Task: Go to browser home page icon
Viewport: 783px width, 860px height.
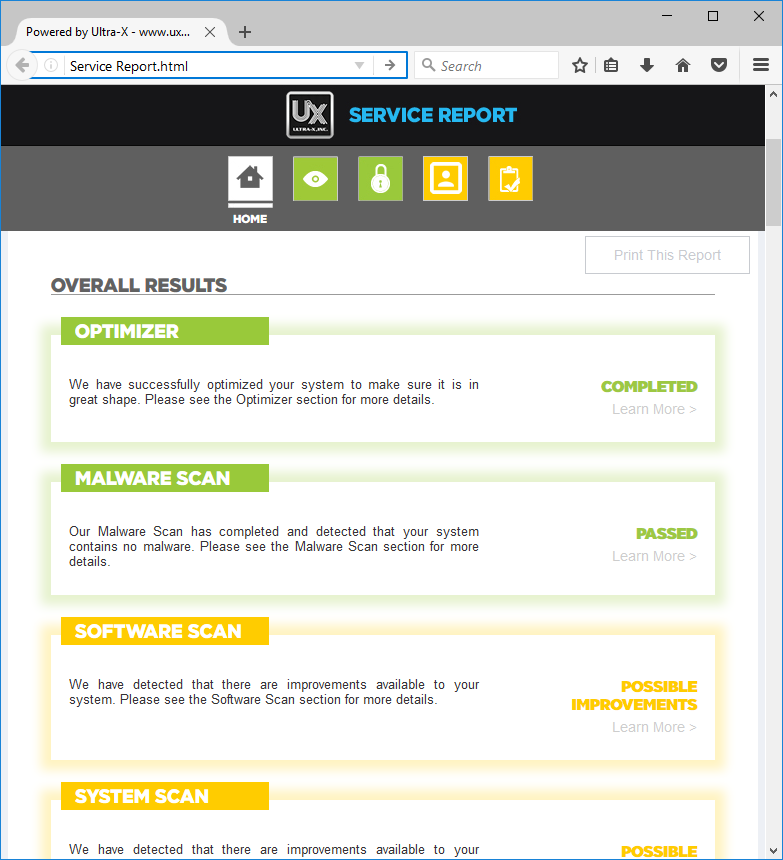Action: click(683, 65)
